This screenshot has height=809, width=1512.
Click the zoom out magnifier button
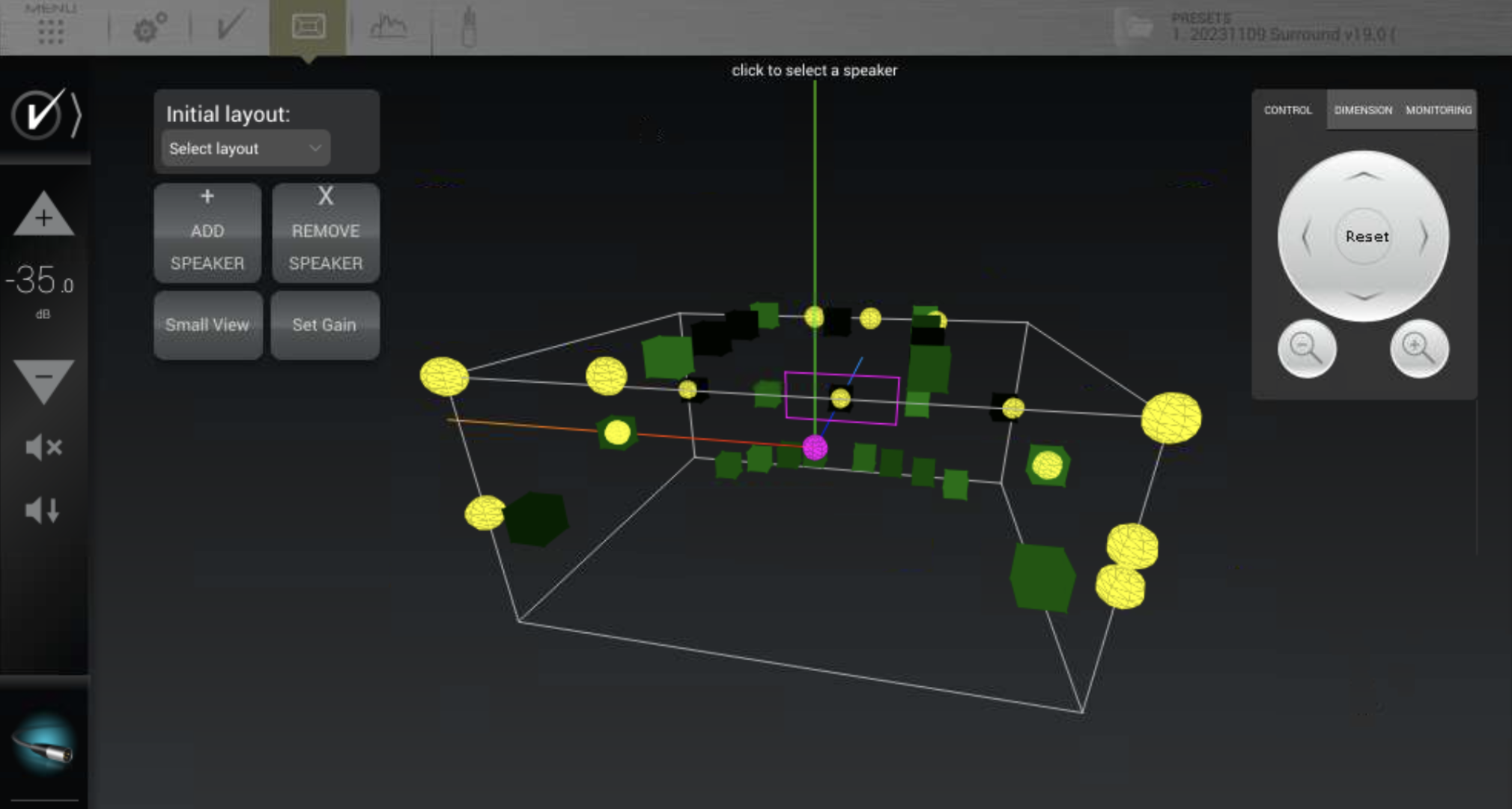[1307, 348]
